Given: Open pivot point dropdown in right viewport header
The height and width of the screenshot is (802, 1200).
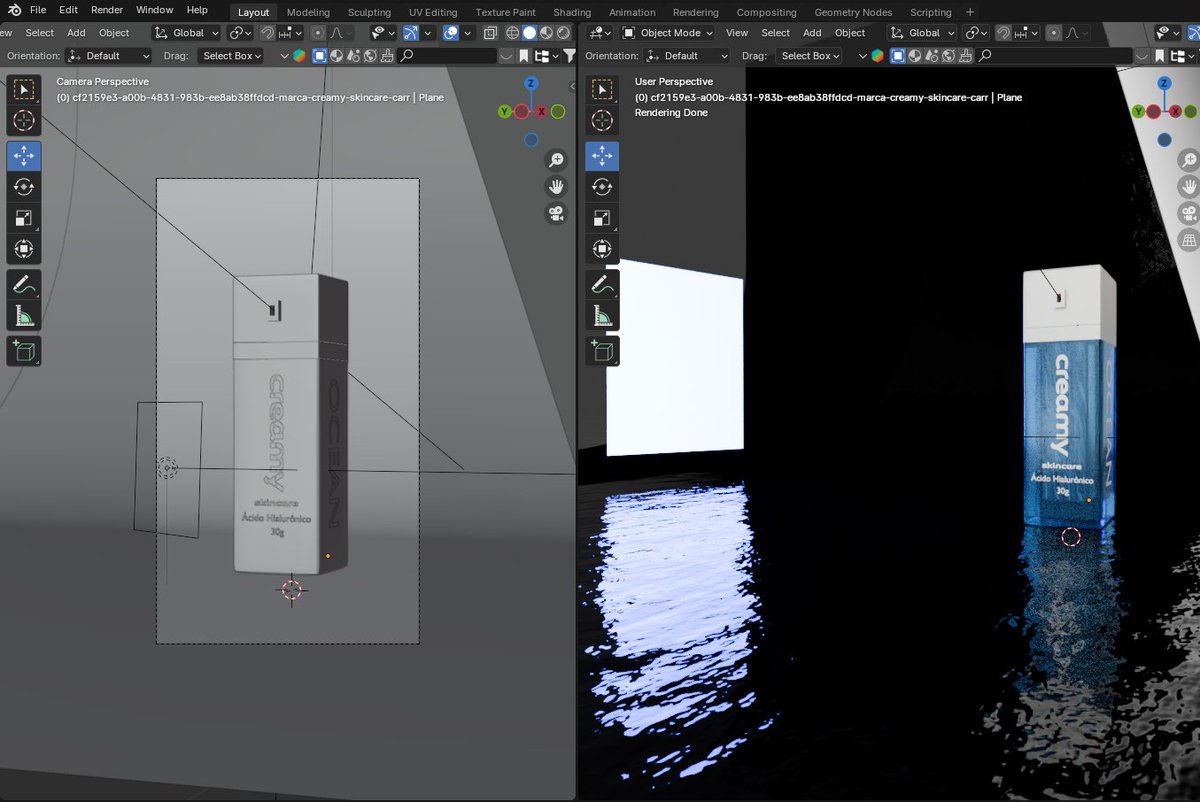Looking at the screenshot, I should (x=977, y=33).
